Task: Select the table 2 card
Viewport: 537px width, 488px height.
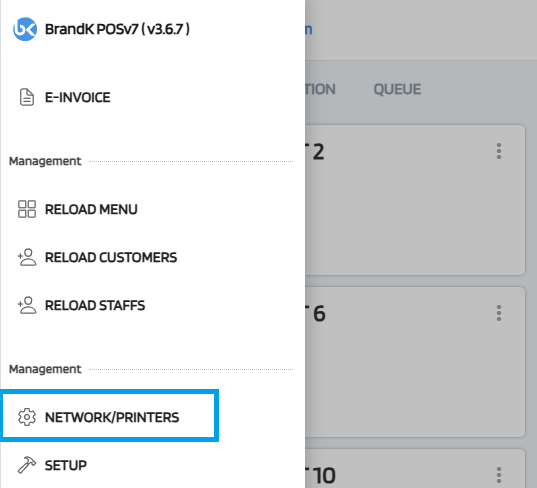Action: click(415, 200)
